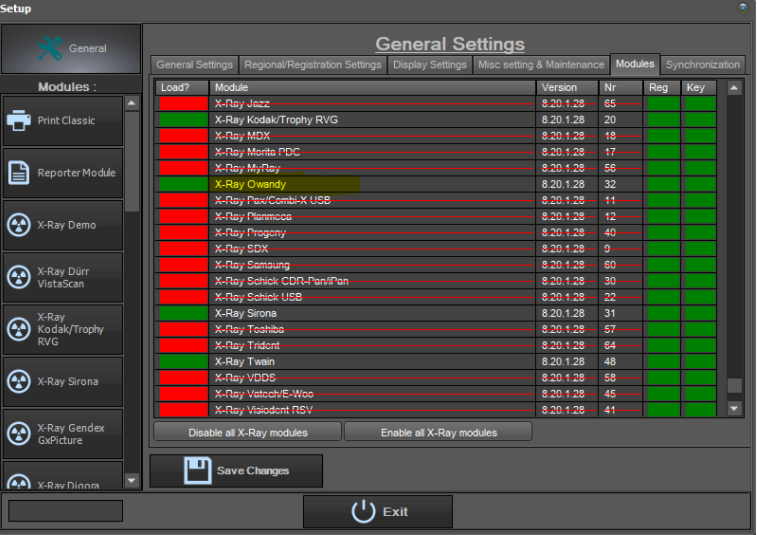Toggle Load cell for X-Ray Toshiba
Screen dimensions: 758x535
[184, 329]
